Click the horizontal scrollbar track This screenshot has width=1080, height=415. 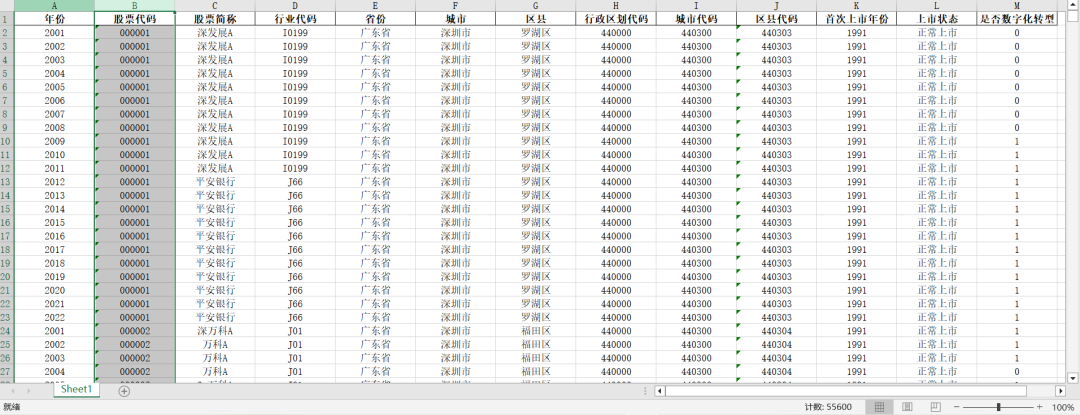pos(860,391)
